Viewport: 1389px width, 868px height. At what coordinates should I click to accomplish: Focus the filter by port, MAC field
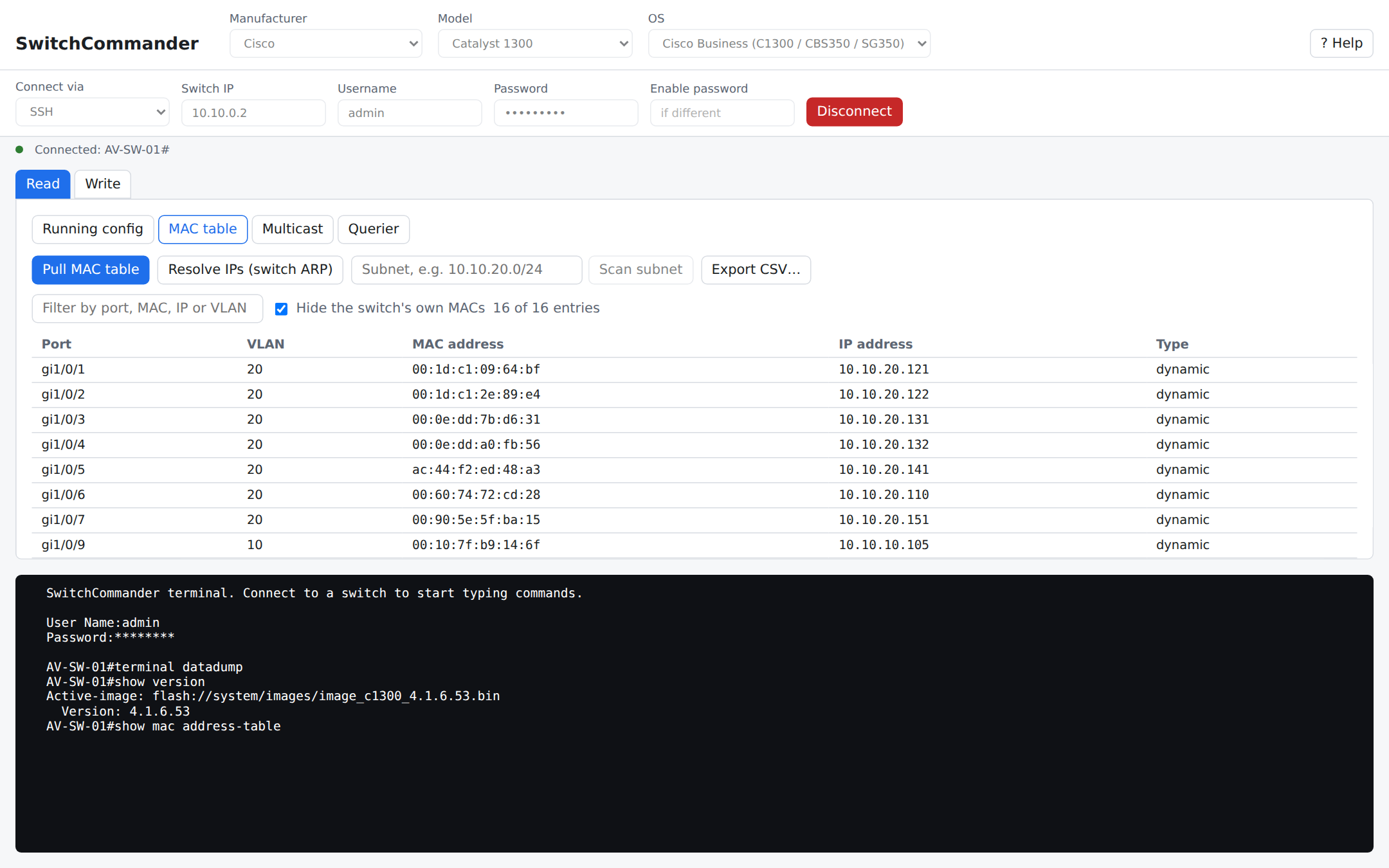[147, 309]
